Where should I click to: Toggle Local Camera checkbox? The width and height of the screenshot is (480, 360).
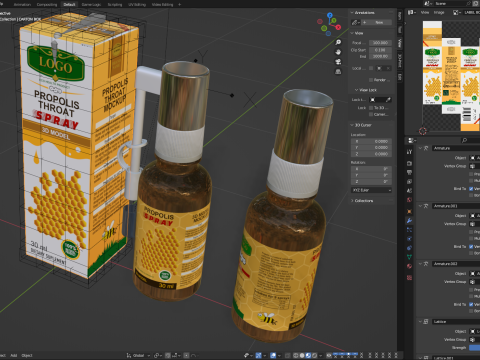tap(371, 68)
